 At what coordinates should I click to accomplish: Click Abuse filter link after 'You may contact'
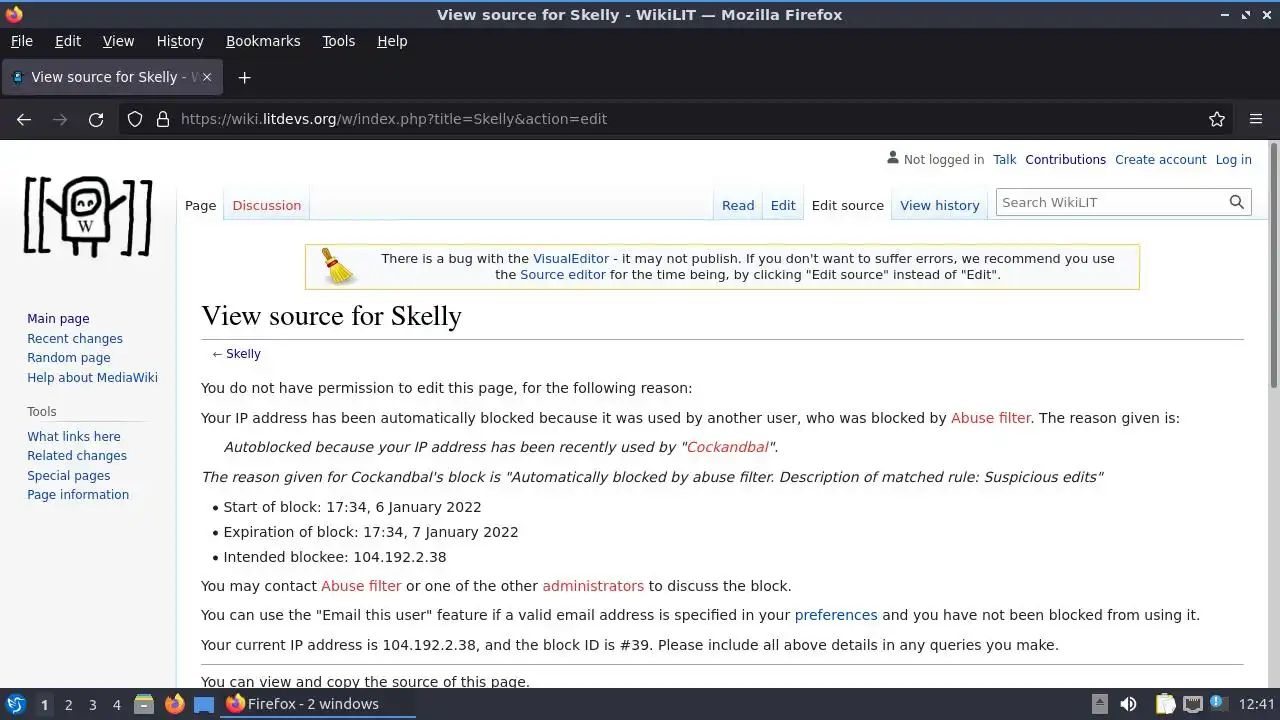click(x=361, y=586)
